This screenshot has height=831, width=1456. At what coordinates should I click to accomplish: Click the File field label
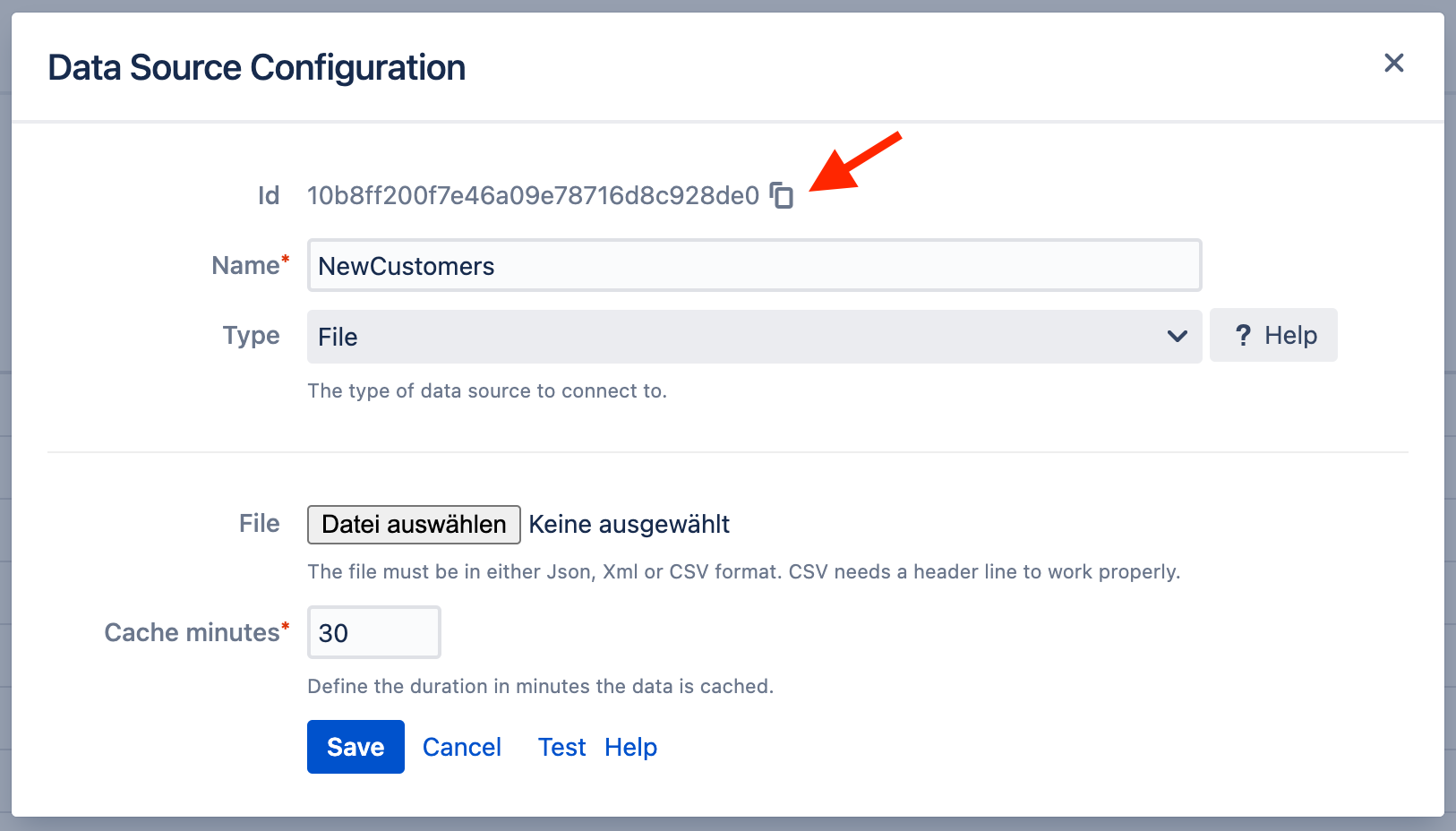[259, 524]
